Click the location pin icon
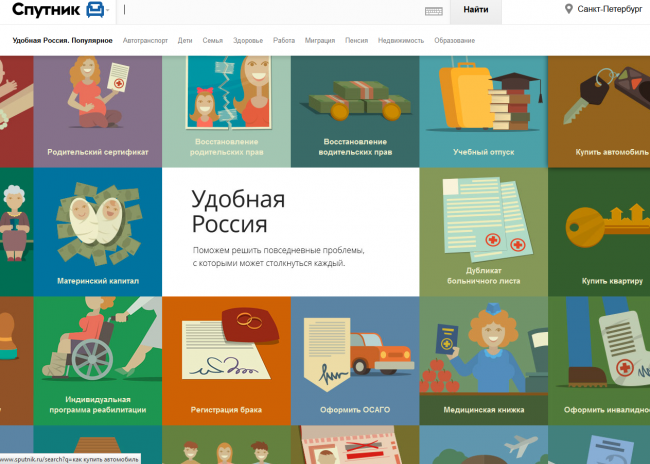Viewport: 650px width, 464px height. point(569,9)
